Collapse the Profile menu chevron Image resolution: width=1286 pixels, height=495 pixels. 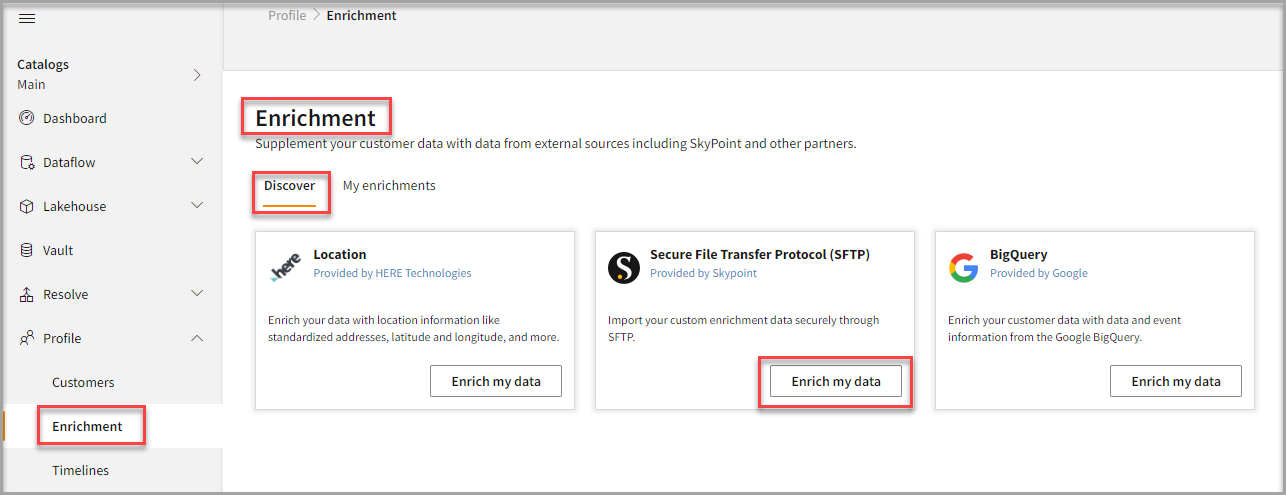pyautogui.click(x=197, y=338)
